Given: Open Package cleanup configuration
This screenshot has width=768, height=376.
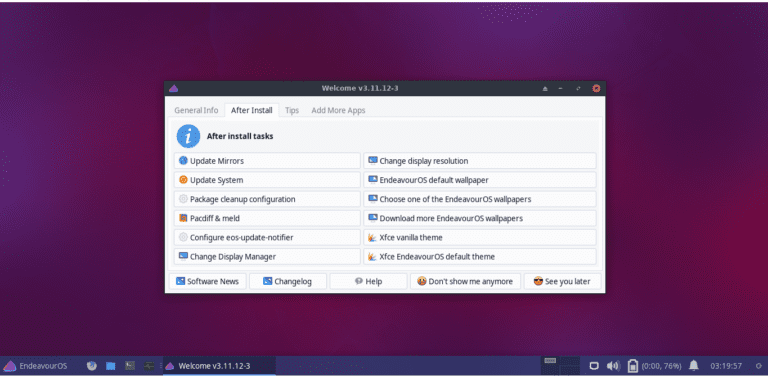Looking at the screenshot, I should point(267,199).
